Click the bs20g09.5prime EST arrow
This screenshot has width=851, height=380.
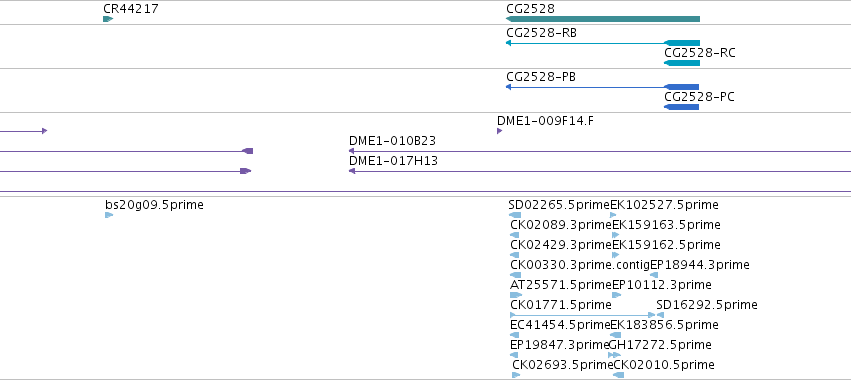tap(109, 215)
